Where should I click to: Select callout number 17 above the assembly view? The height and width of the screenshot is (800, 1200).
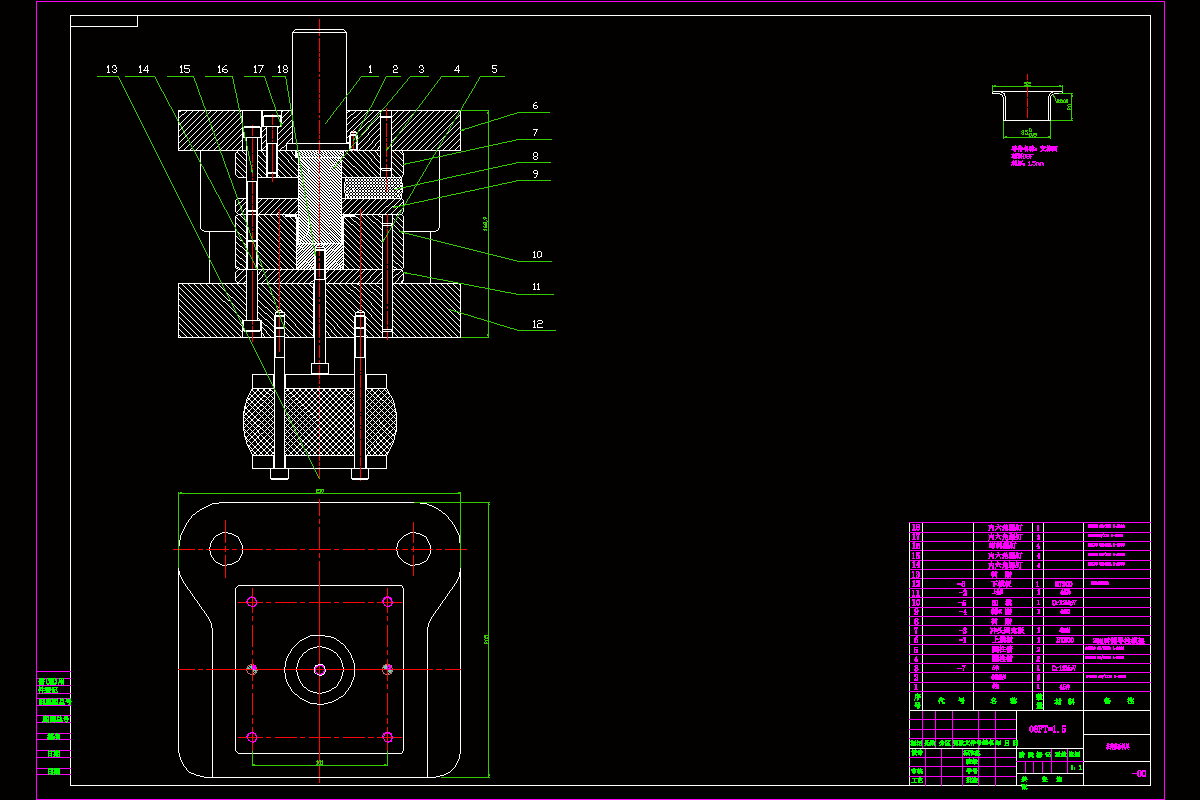(258, 70)
